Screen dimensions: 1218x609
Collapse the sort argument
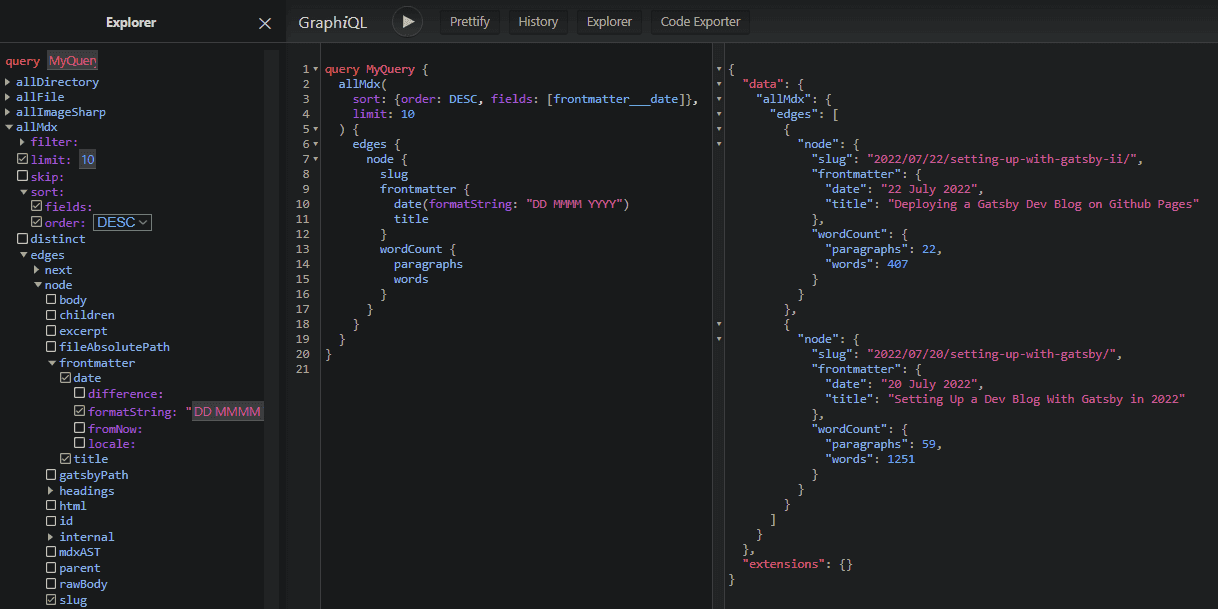click(23, 192)
